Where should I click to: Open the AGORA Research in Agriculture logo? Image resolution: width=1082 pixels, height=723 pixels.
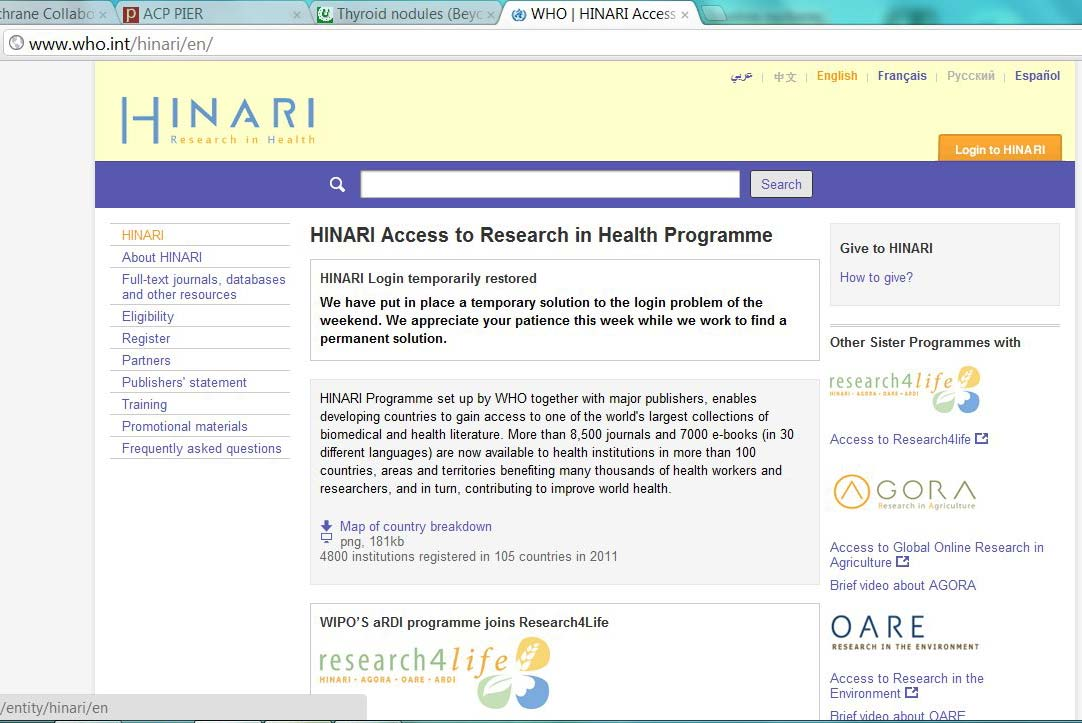tap(905, 492)
